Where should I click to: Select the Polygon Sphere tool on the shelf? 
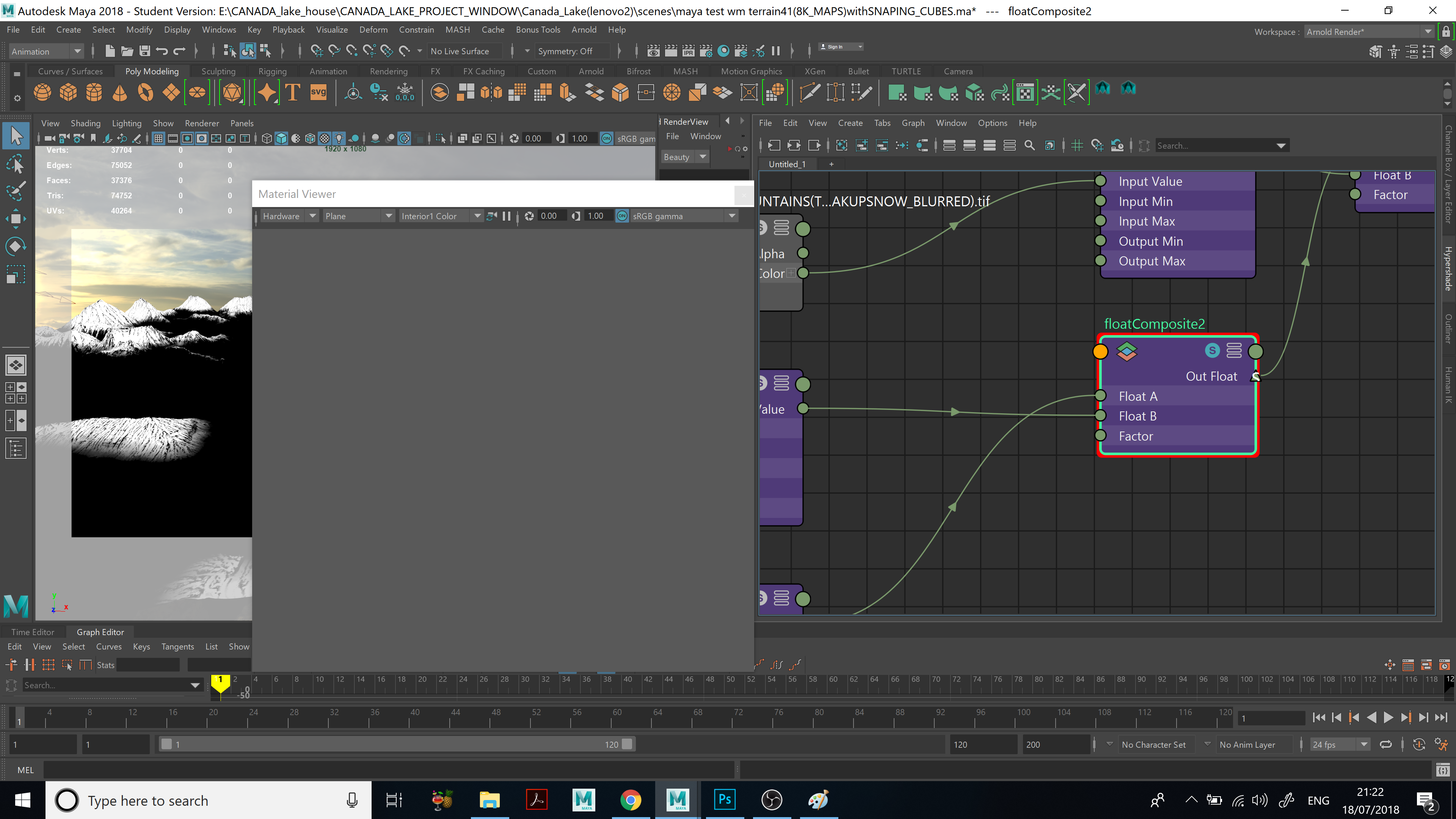point(42,92)
